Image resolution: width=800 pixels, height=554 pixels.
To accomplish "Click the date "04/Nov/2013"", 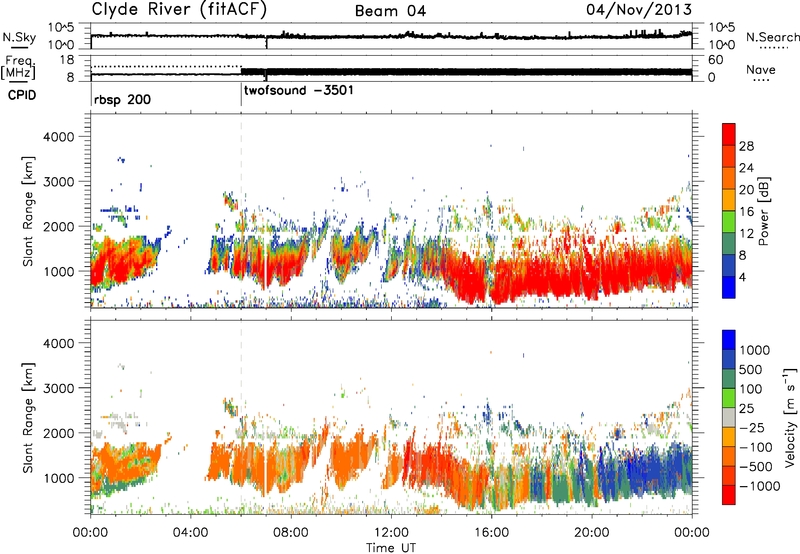I will click(x=639, y=9).
